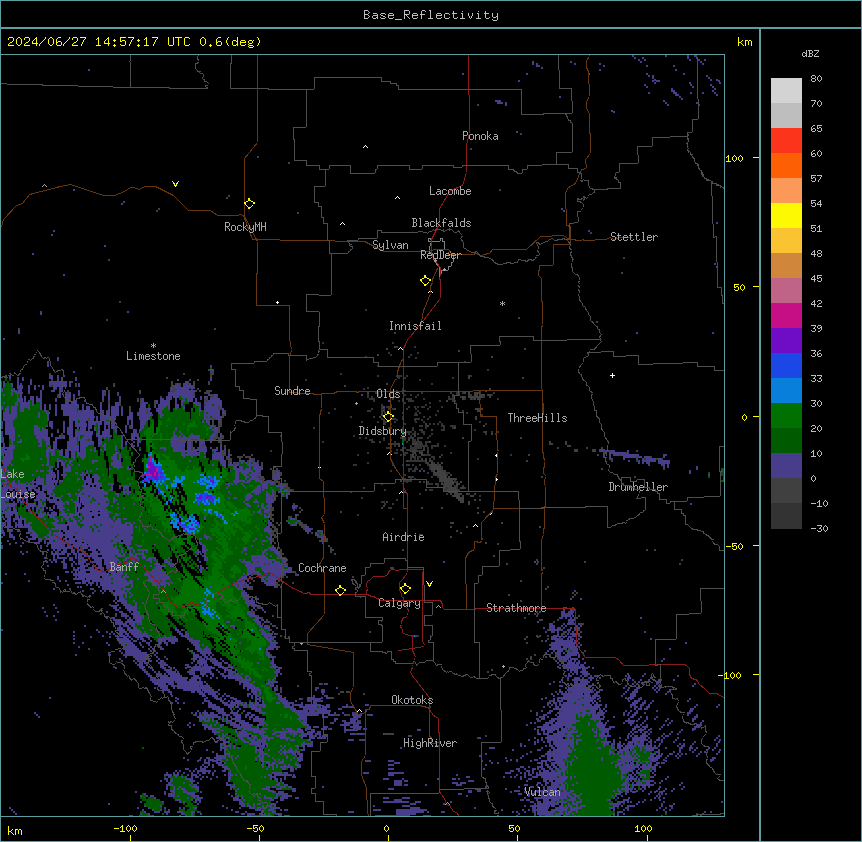The height and width of the screenshot is (842, 862).
Task: Pick the red 60 dBZ legend color
Action: pos(786,140)
